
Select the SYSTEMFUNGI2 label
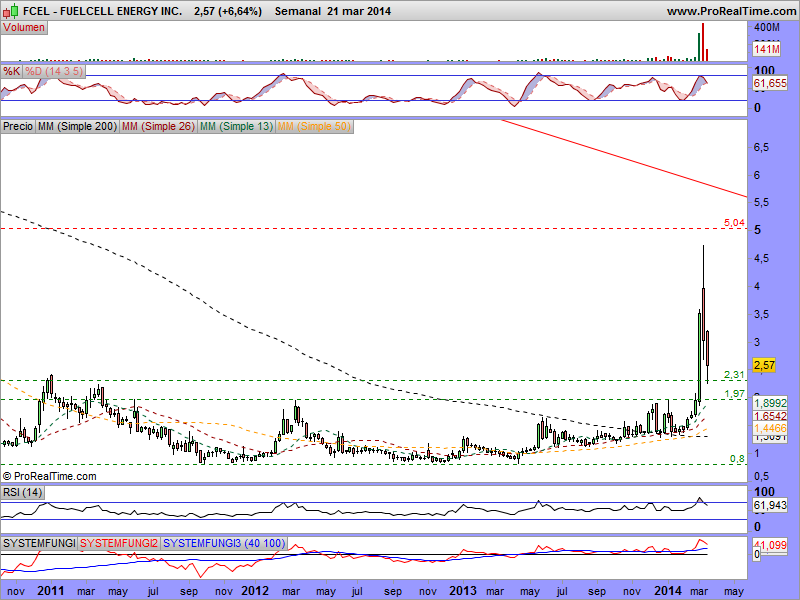pos(119,543)
